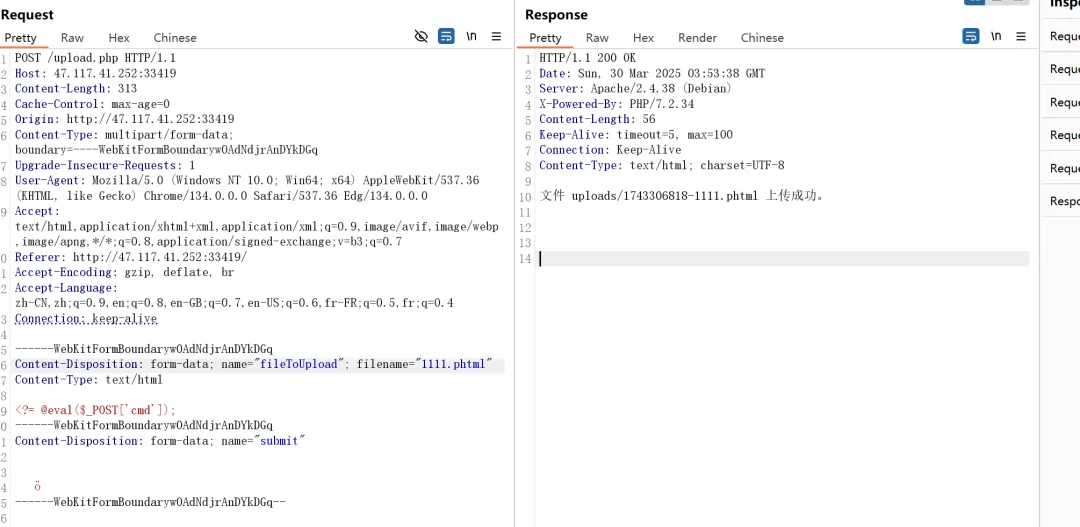
Task: Switch Request view to Raw tab
Action: coord(72,38)
